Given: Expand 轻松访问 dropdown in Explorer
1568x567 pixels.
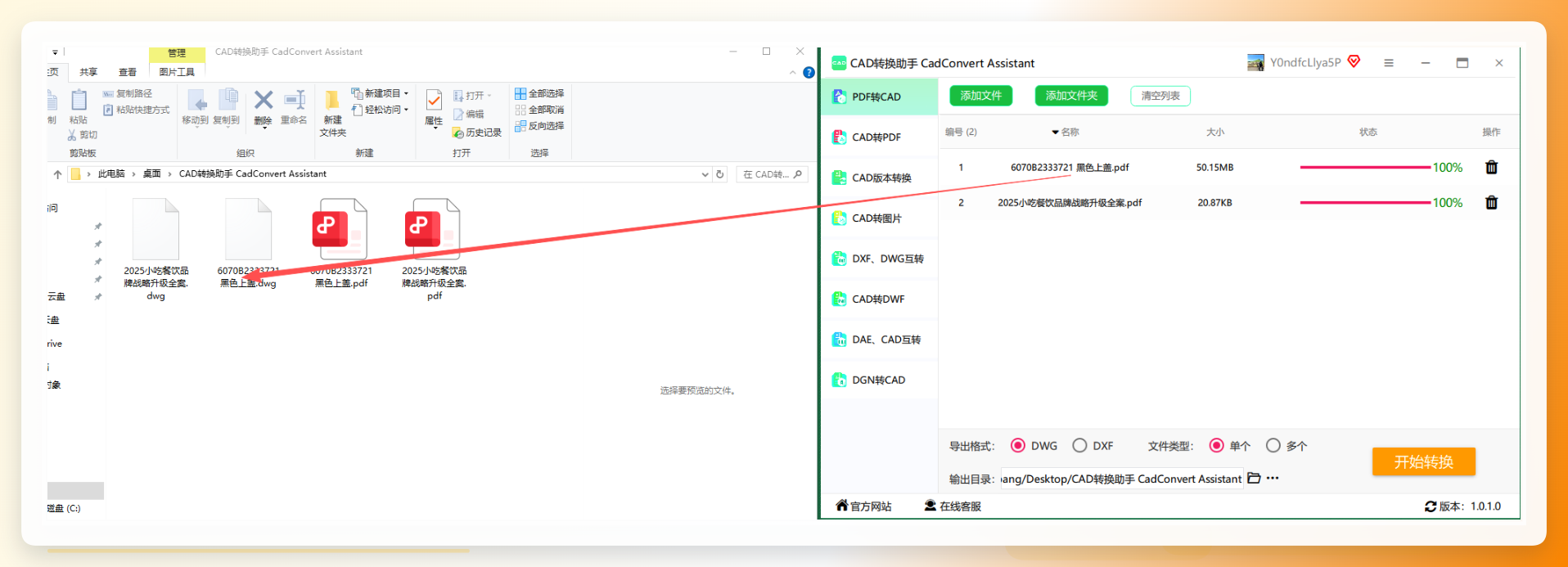Looking at the screenshot, I should pyautogui.click(x=406, y=110).
